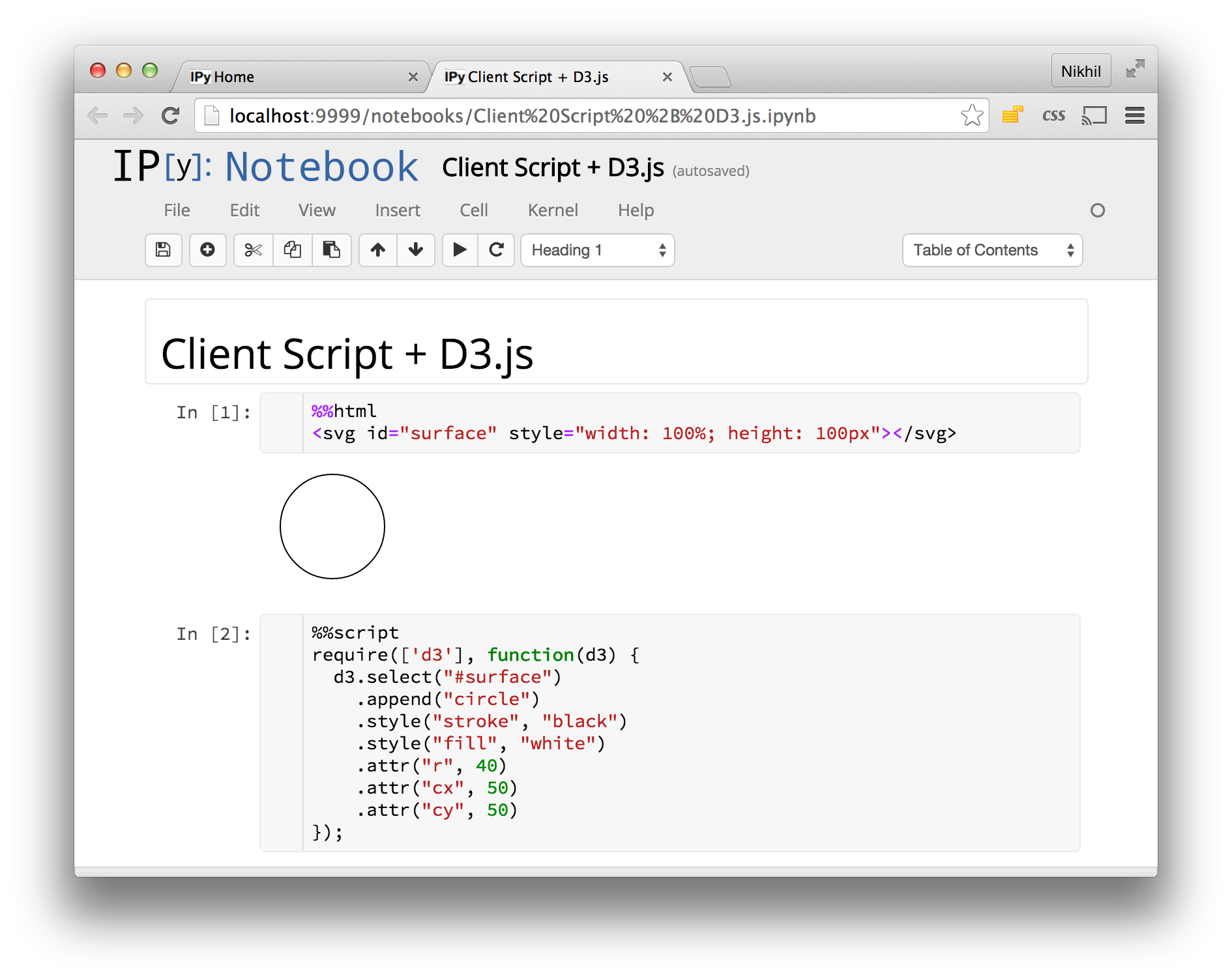This screenshot has height=980, width=1232.
Task: Open the Heading 1 cell type dropdown
Action: (598, 250)
